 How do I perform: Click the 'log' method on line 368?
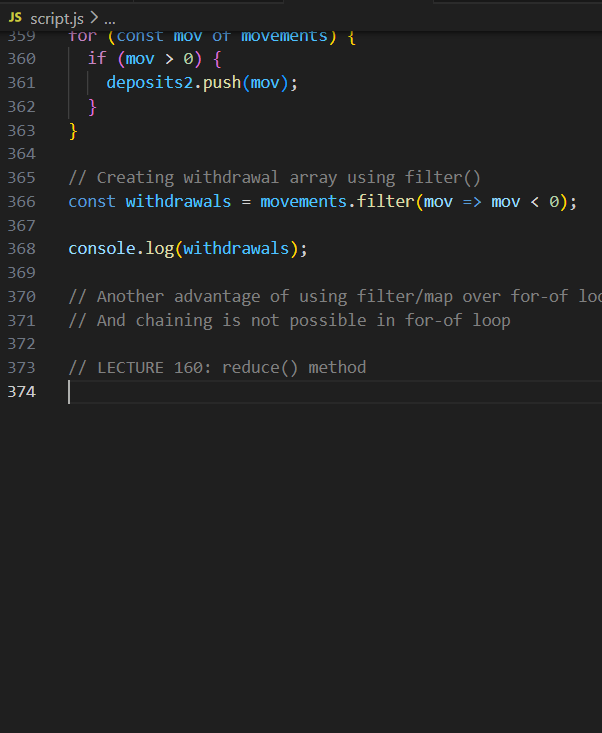point(159,249)
